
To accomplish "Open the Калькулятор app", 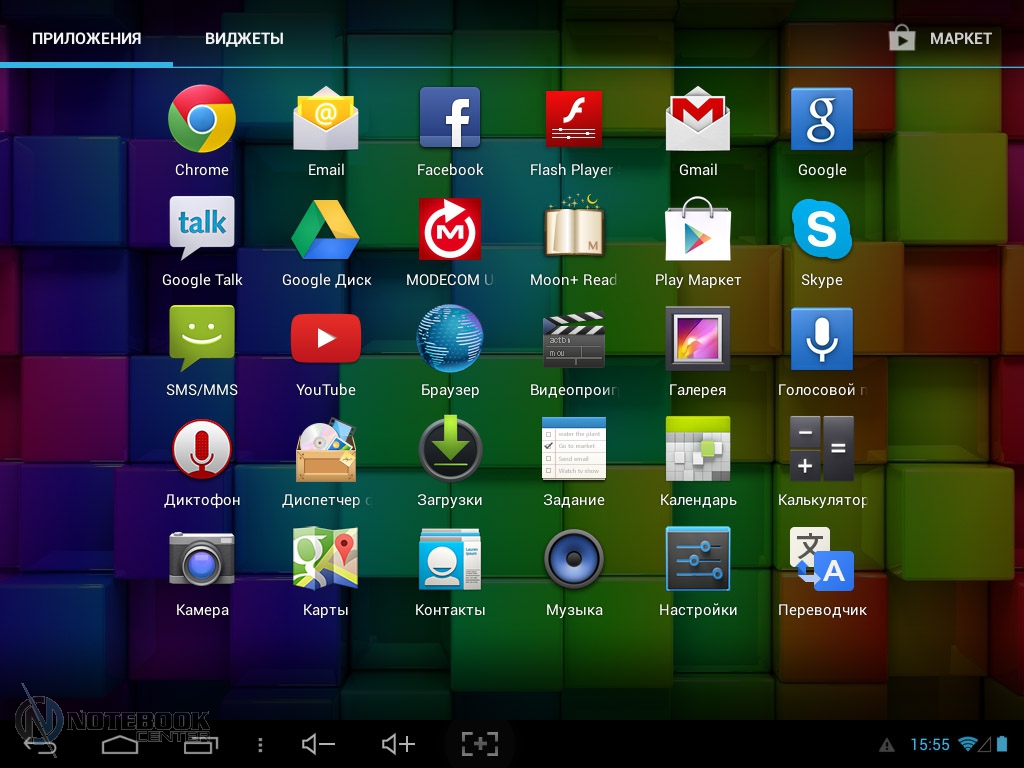I will click(822, 450).
